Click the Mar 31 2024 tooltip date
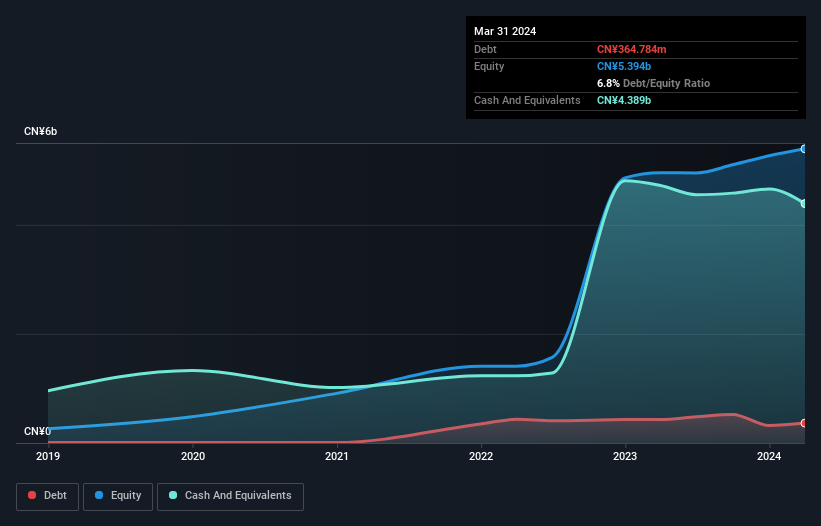The height and width of the screenshot is (526, 821). coord(505,31)
